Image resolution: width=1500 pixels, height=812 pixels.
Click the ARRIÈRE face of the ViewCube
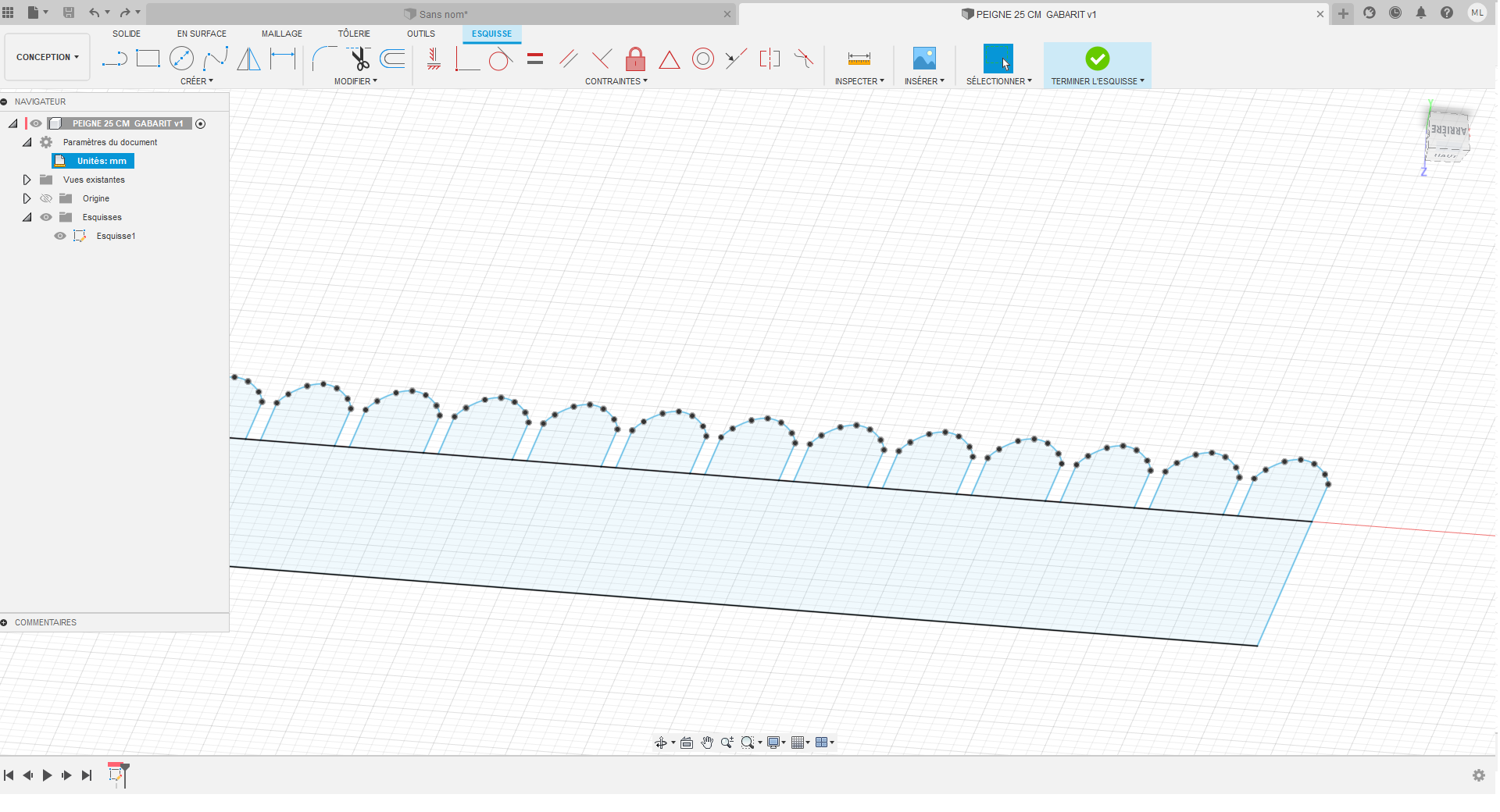point(1448,130)
